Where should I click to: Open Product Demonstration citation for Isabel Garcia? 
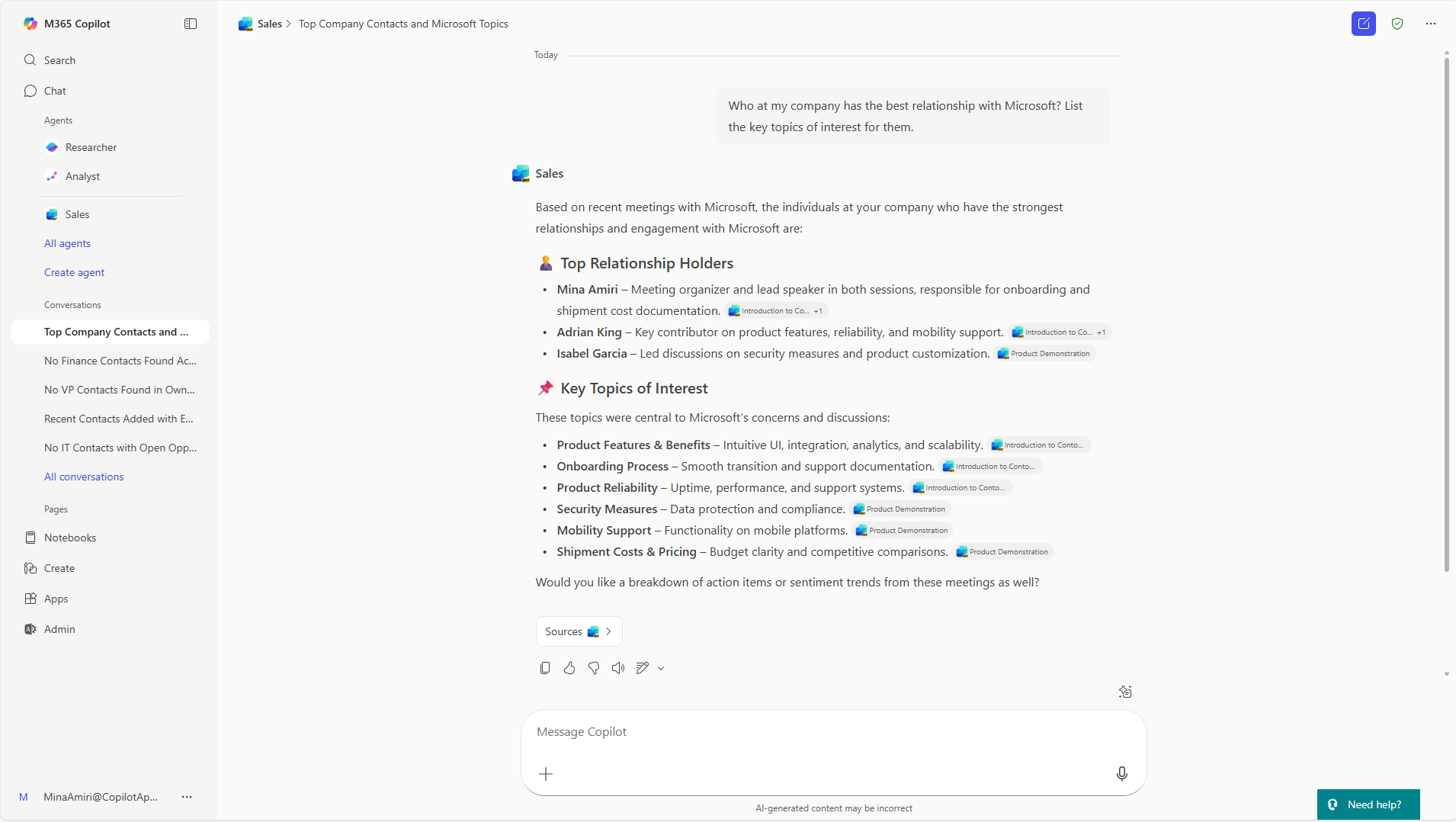pos(1044,354)
